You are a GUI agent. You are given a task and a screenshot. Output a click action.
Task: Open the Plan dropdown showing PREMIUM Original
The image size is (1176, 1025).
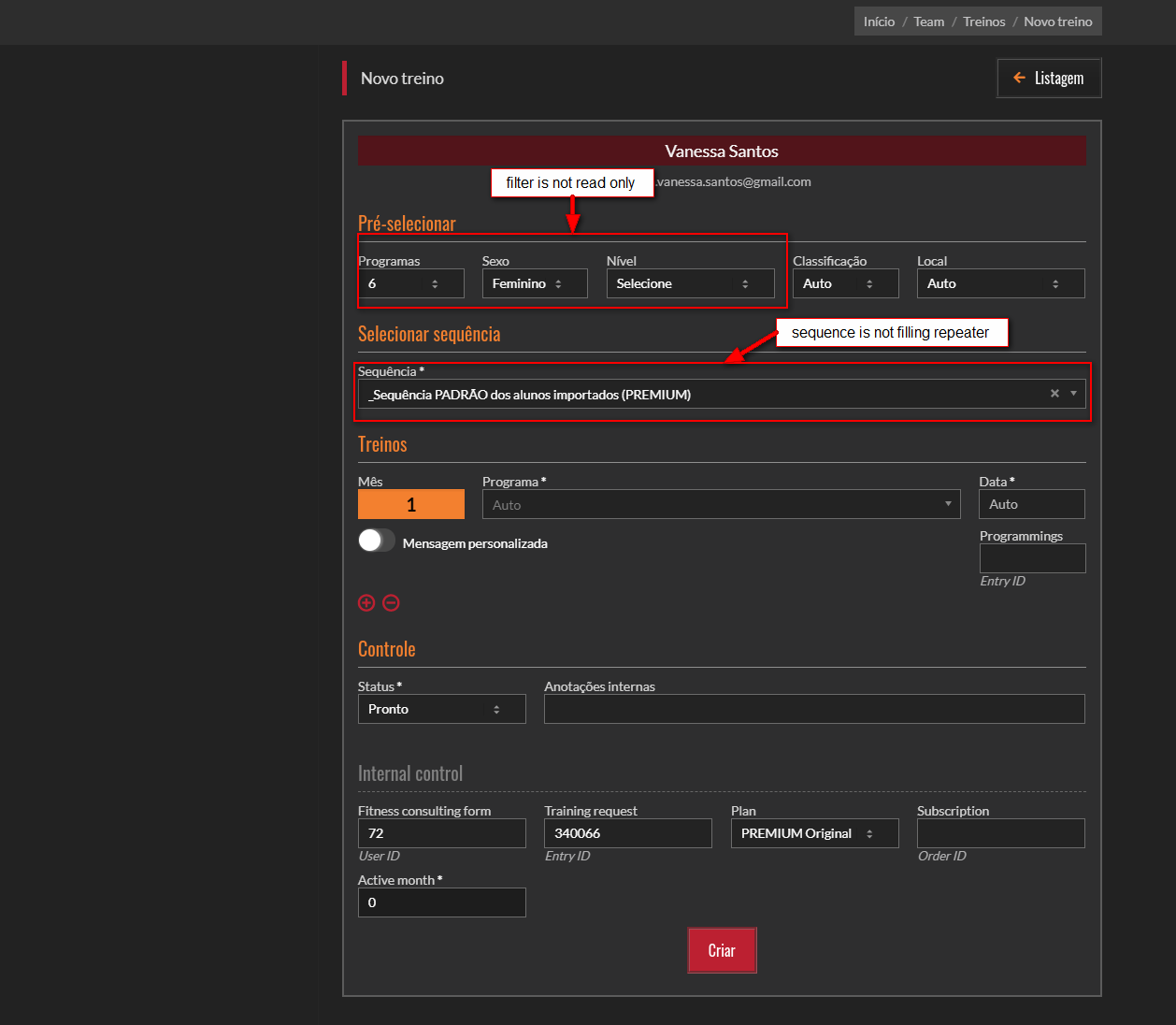tap(813, 833)
